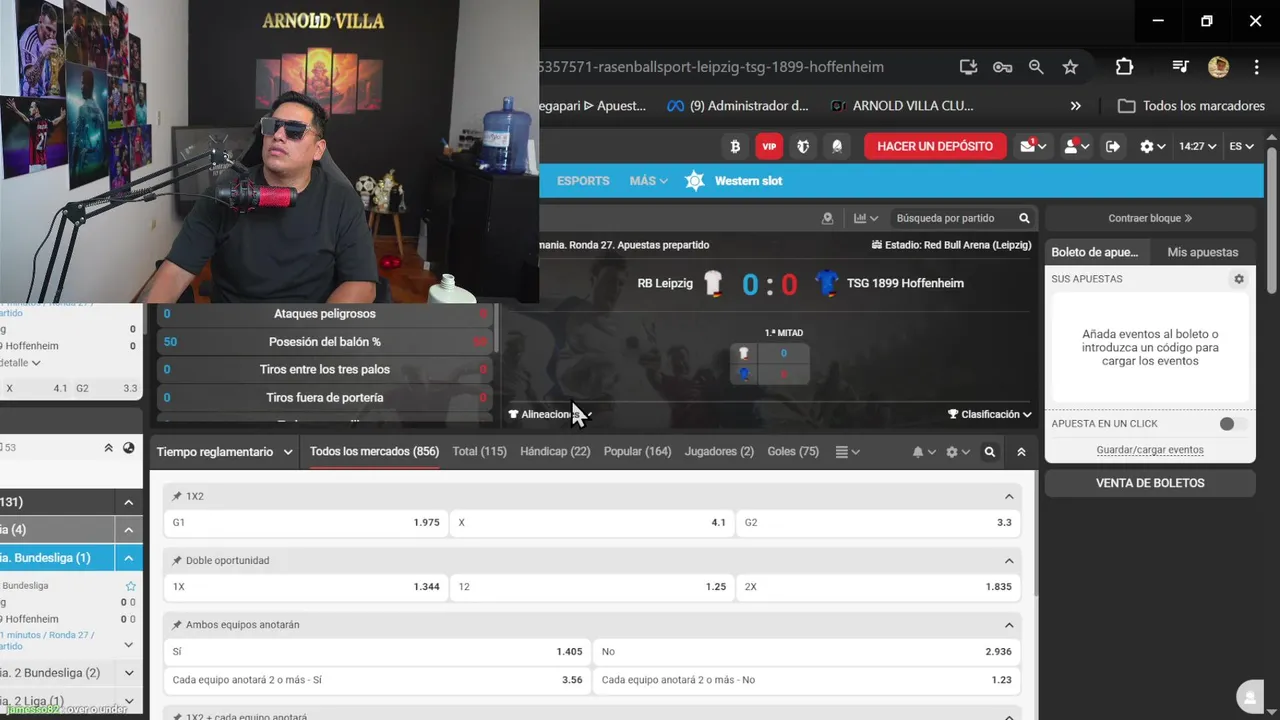Screen dimensions: 1280x720
Task: Select the Total (115) markets tab
Action: click(480, 452)
